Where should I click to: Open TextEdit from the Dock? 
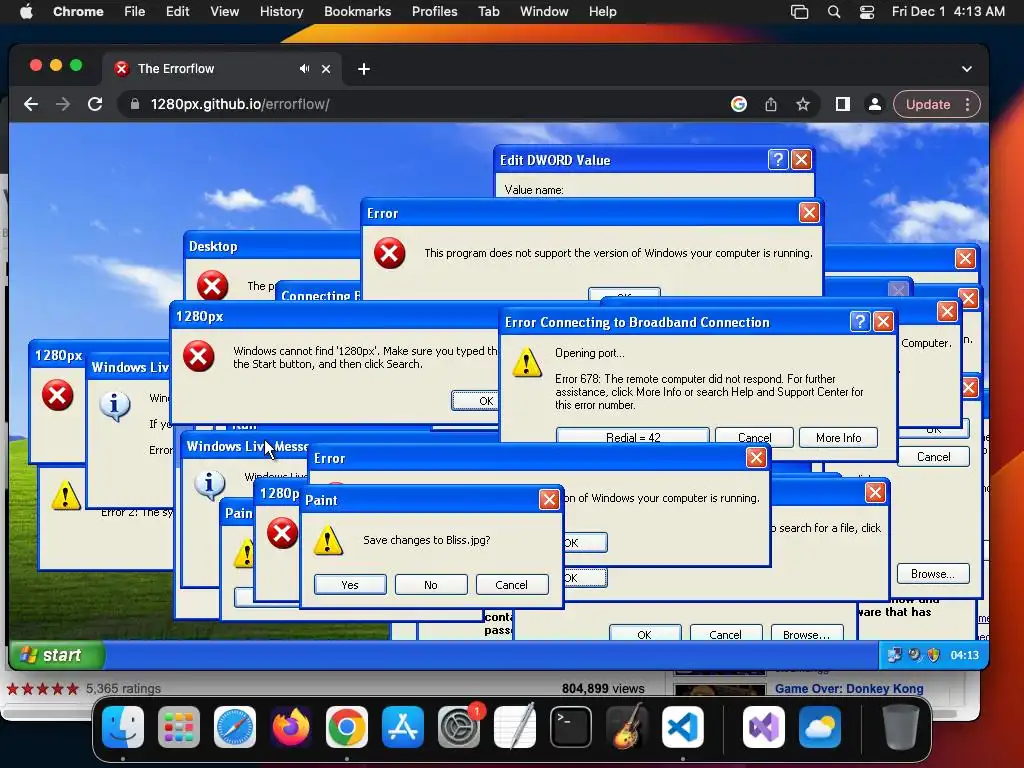click(x=515, y=727)
